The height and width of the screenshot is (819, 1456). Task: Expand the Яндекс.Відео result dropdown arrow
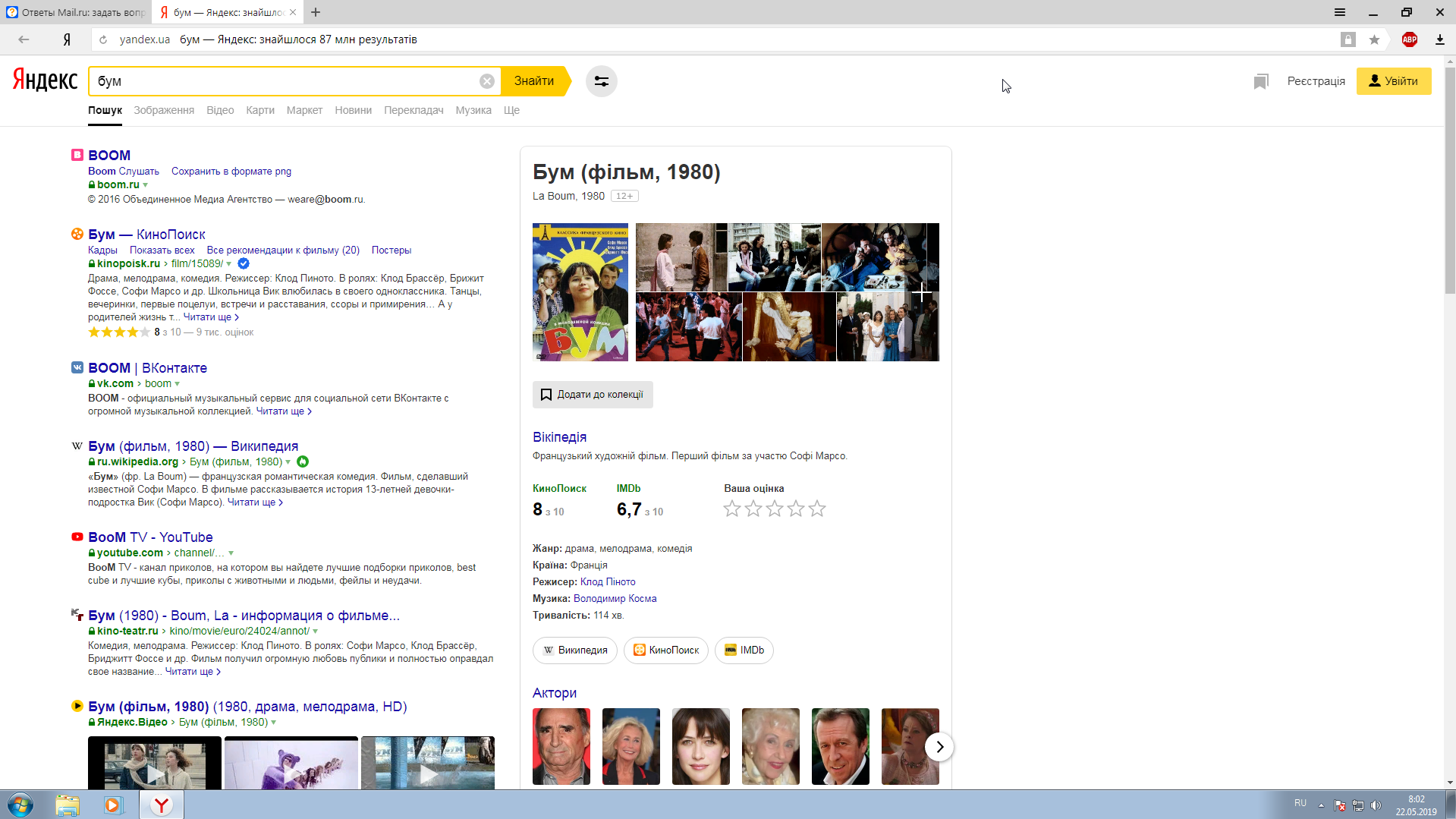(x=274, y=723)
